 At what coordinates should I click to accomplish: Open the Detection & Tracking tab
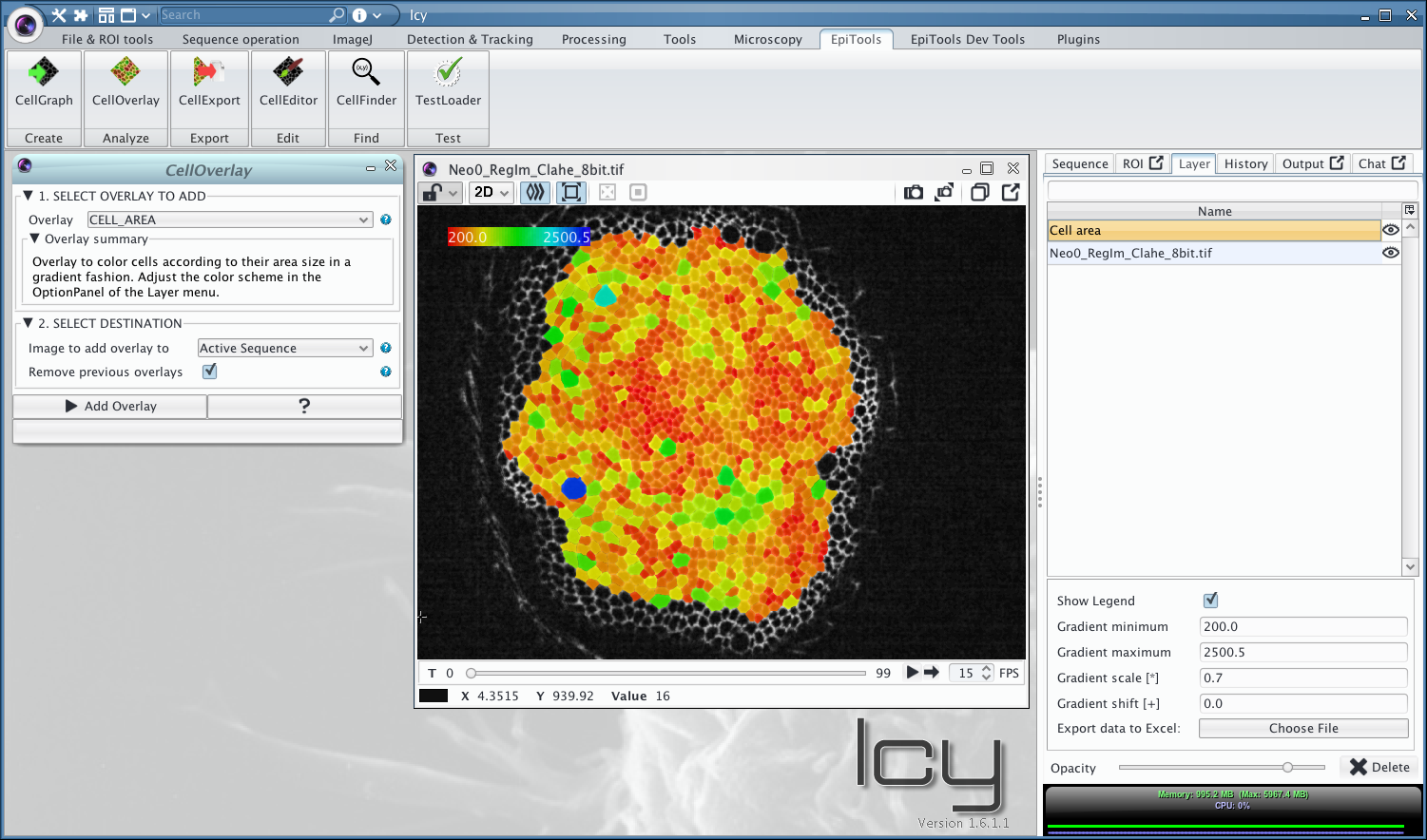point(470,39)
